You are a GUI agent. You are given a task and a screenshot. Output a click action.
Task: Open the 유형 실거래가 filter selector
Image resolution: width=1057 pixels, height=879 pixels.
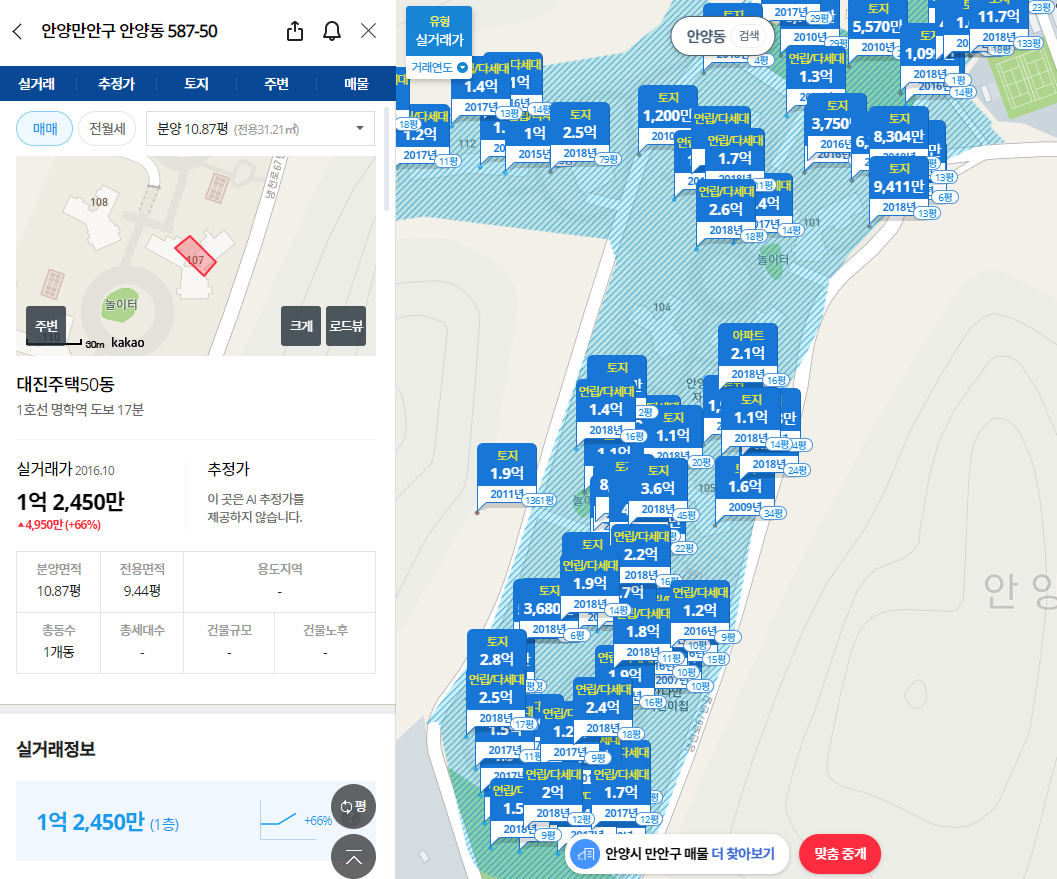(x=439, y=32)
